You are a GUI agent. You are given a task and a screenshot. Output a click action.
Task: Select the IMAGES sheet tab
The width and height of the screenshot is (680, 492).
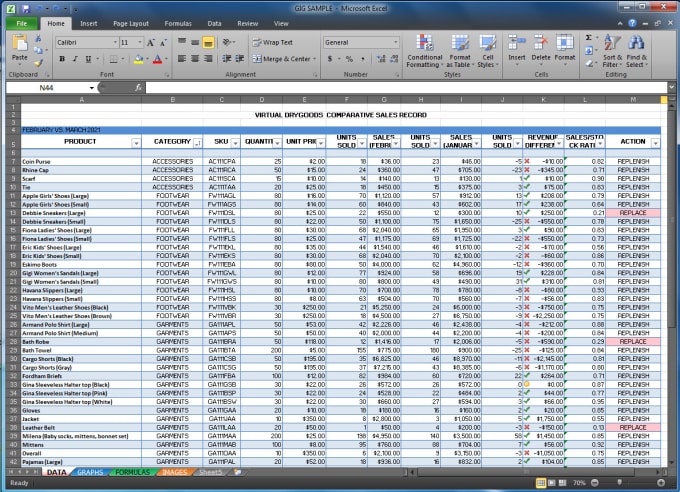pyautogui.click(x=174, y=472)
